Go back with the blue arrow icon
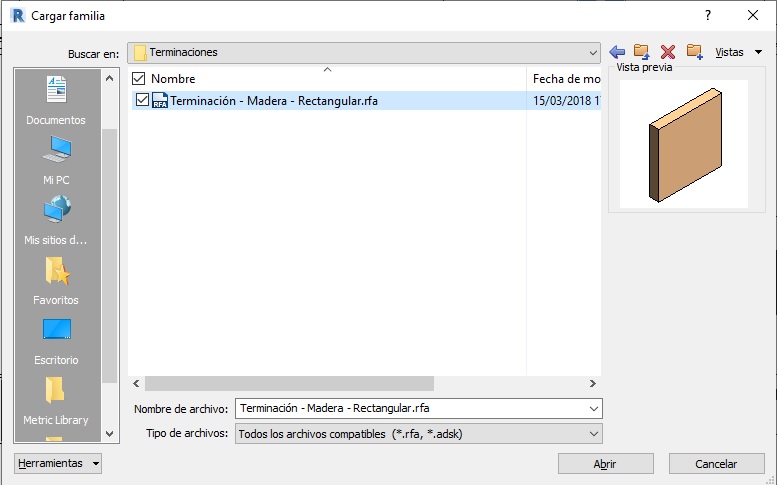The height and width of the screenshot is (485, 777). click(617, 52)
